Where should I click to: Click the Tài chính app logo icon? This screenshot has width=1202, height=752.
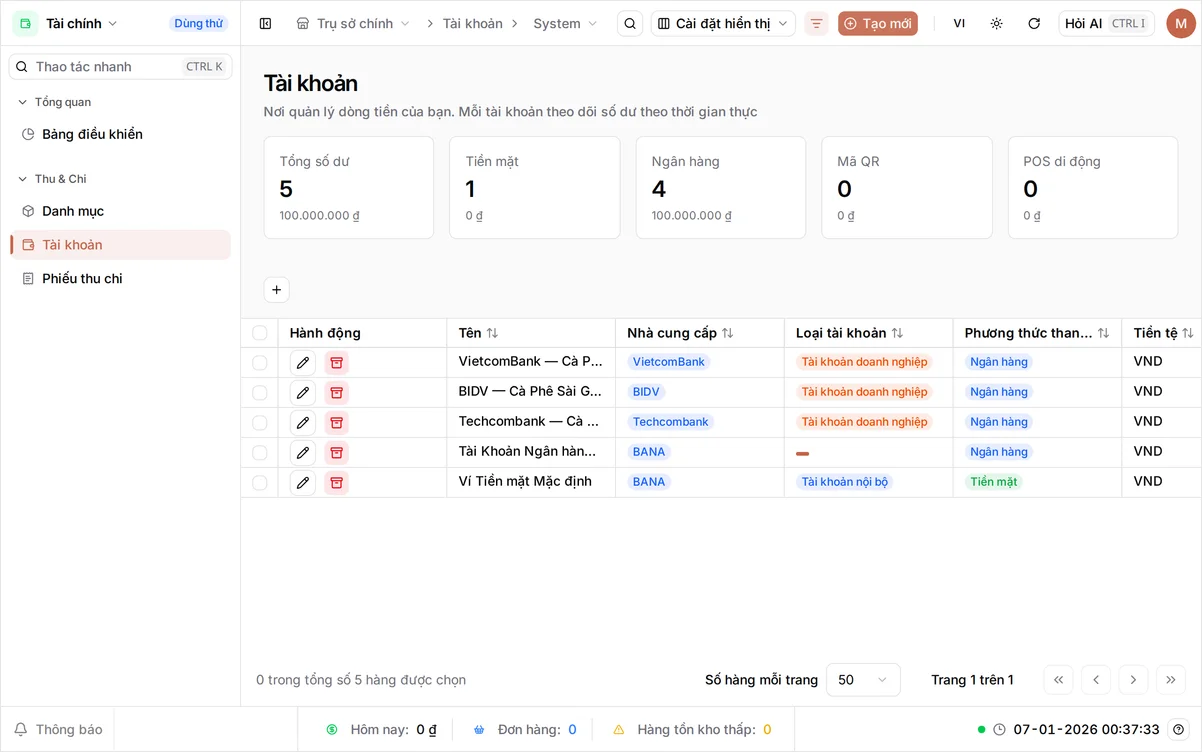click(25, 23)
